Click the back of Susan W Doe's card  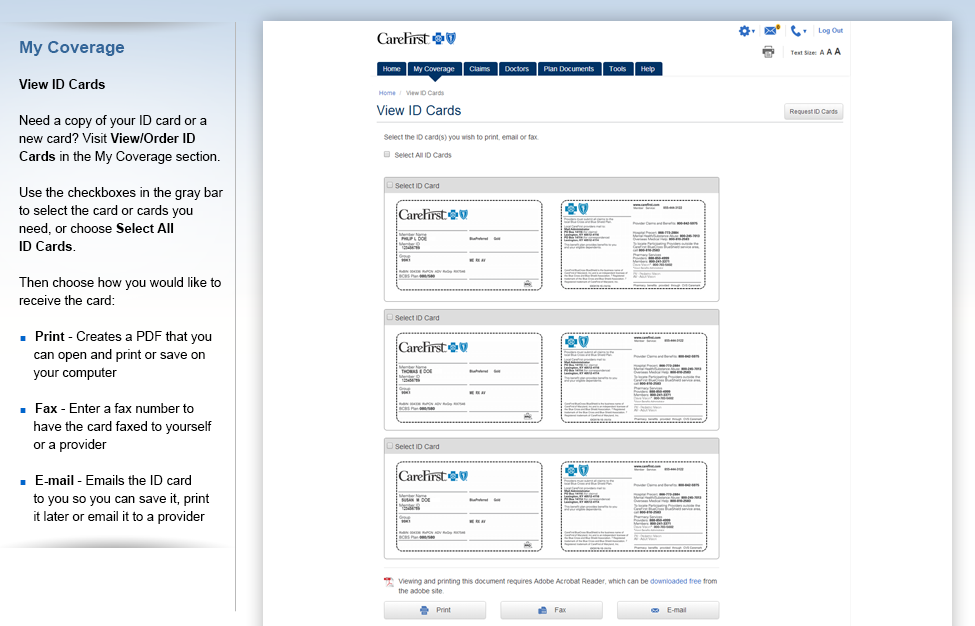[634, 506]
